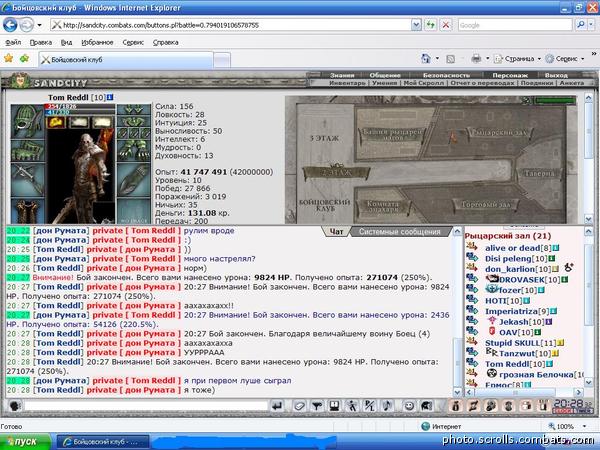Click the IE Stop loading red X button
The width and height of the screenshot is (600, 450).
pyautogui.click(x=446, y=25)
